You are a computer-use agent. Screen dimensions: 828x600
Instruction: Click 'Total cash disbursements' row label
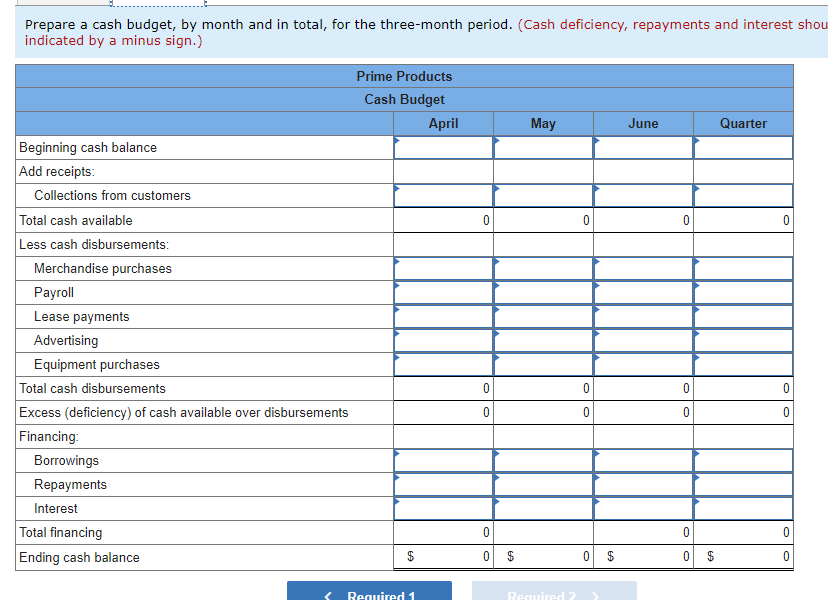tap(92, 388)
